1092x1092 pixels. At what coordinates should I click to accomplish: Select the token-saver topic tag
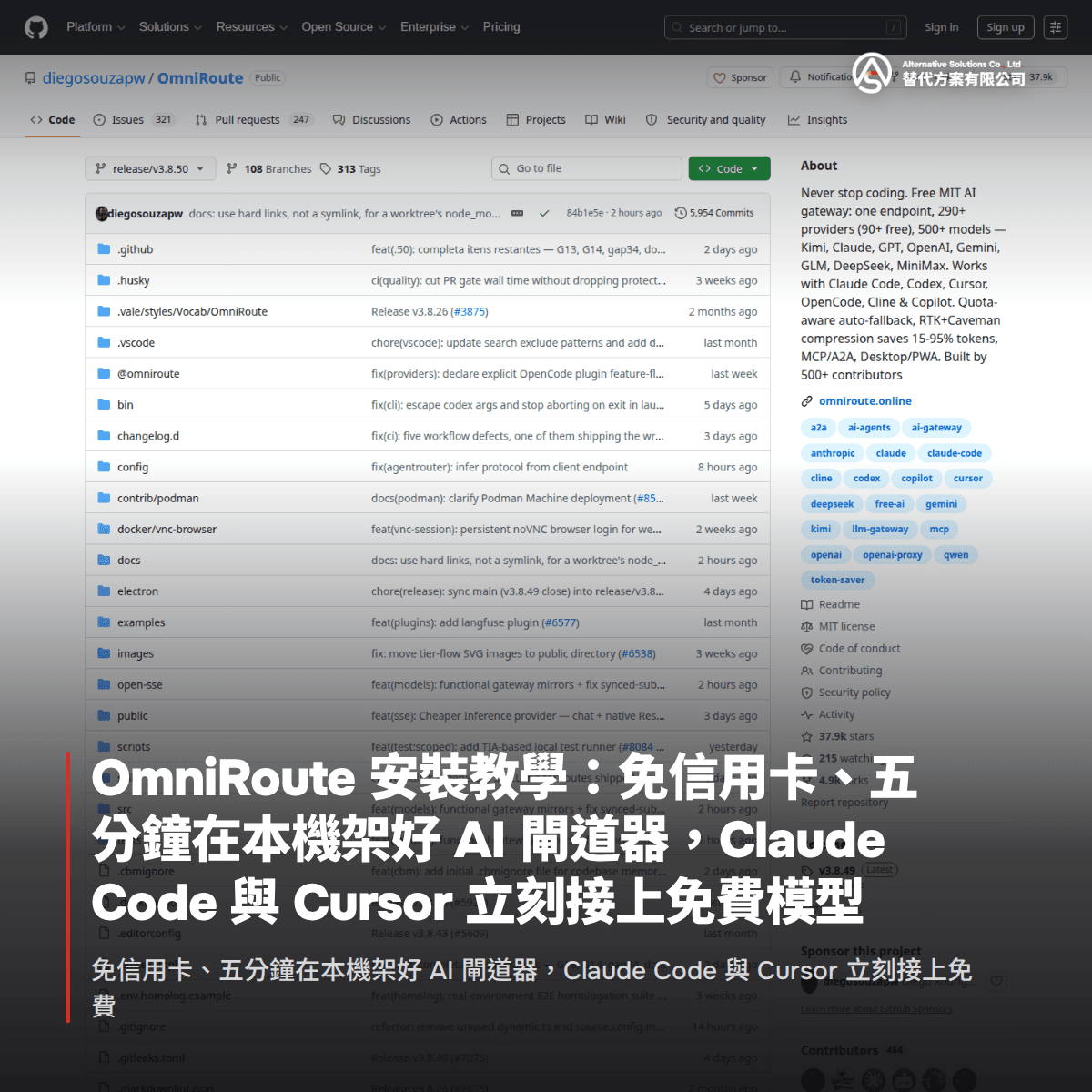click(838, 580)
